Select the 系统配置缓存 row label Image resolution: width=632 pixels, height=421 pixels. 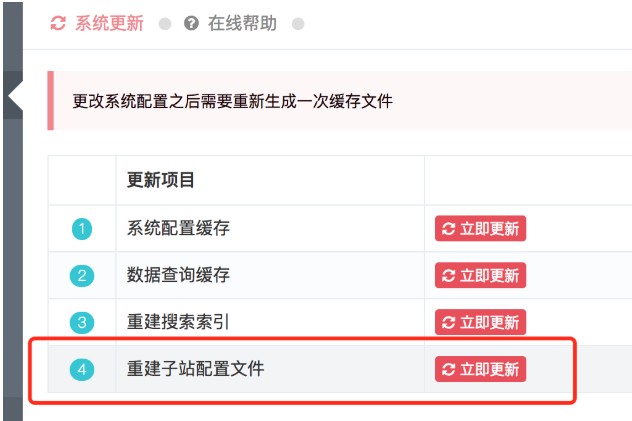(x=178, y=228)
